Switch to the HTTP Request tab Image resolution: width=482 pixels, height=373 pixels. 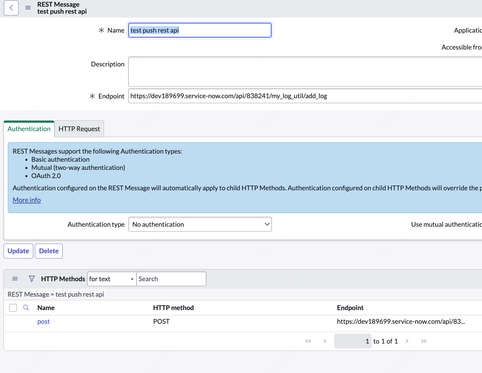[79, 129]
